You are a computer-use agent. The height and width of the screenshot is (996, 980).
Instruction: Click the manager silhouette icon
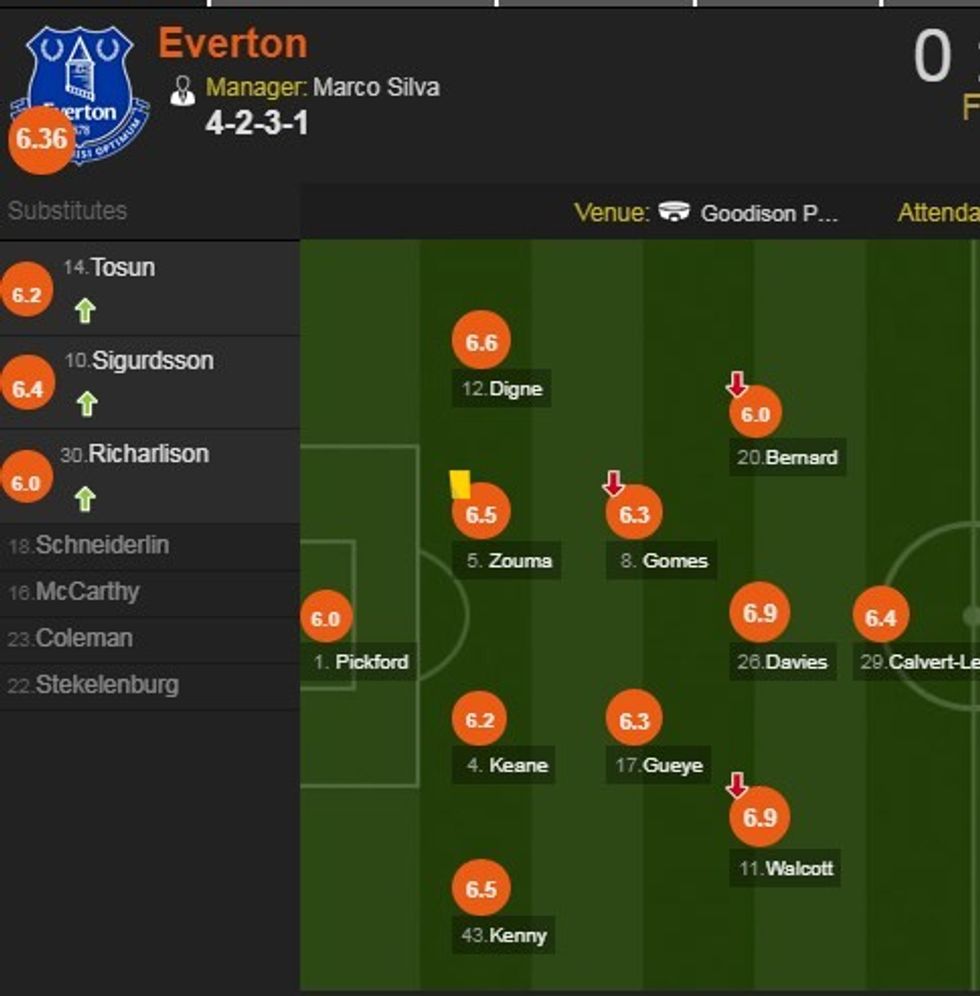pos(182,90)
